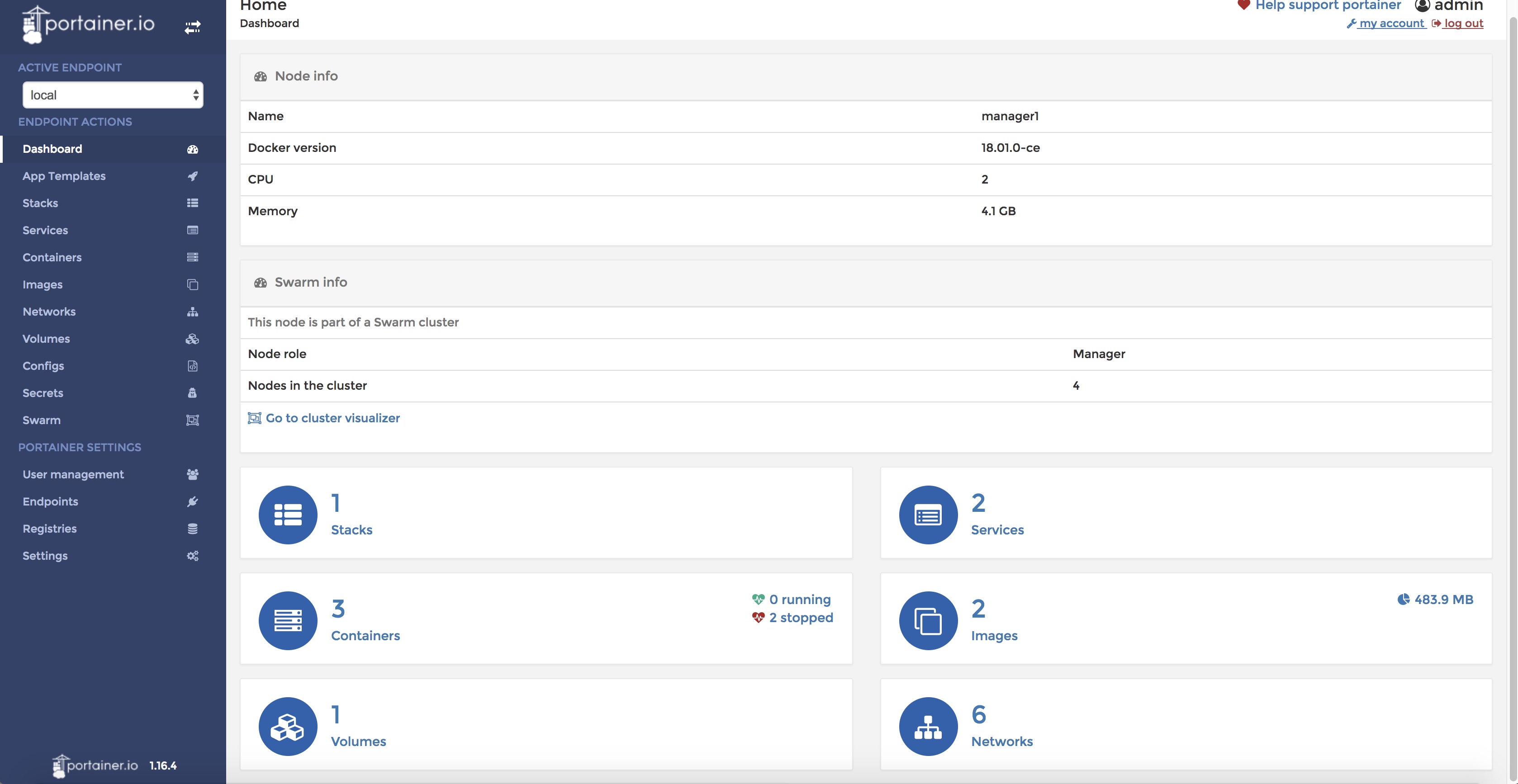Click the Help support portainer link
The image size is (1518, 784).
click(1327, 5)
